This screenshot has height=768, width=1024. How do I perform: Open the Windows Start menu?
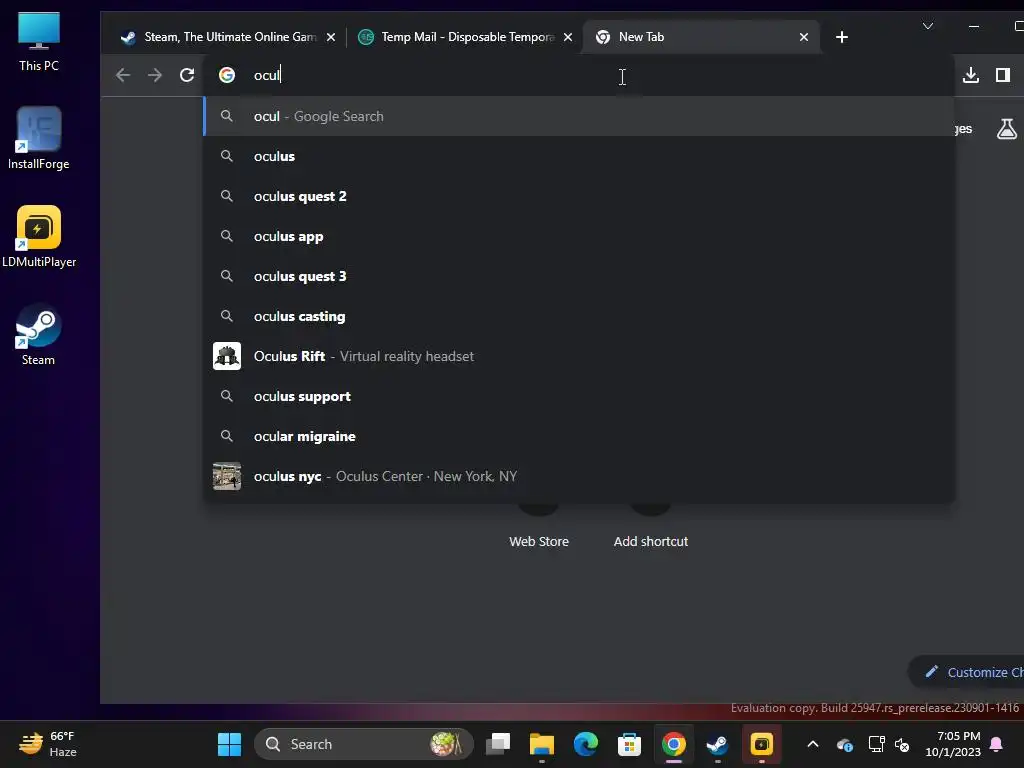pyautogui.click(x=229, y=744)
